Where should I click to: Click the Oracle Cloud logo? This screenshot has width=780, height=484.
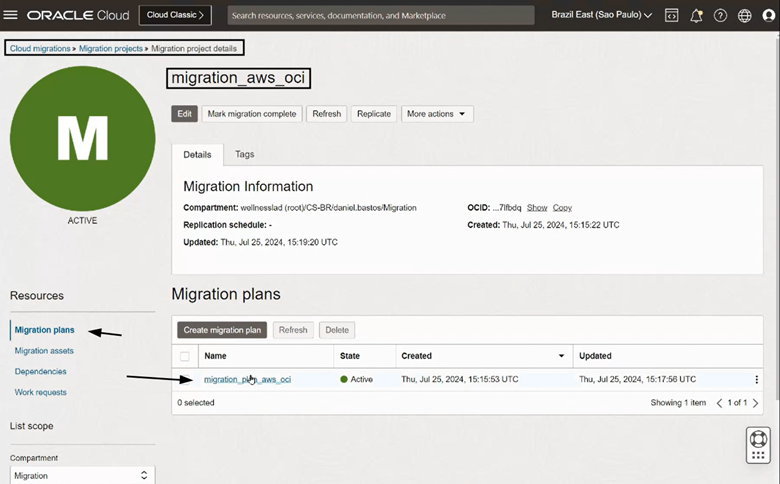pyautogui.click(x=78, y=15)
